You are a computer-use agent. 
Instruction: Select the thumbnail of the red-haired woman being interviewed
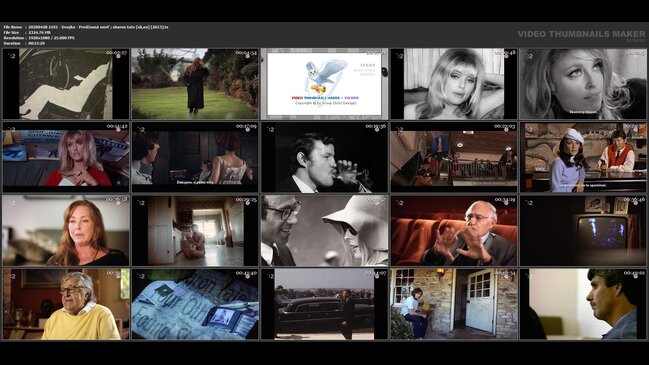click(x=66, y=231)
